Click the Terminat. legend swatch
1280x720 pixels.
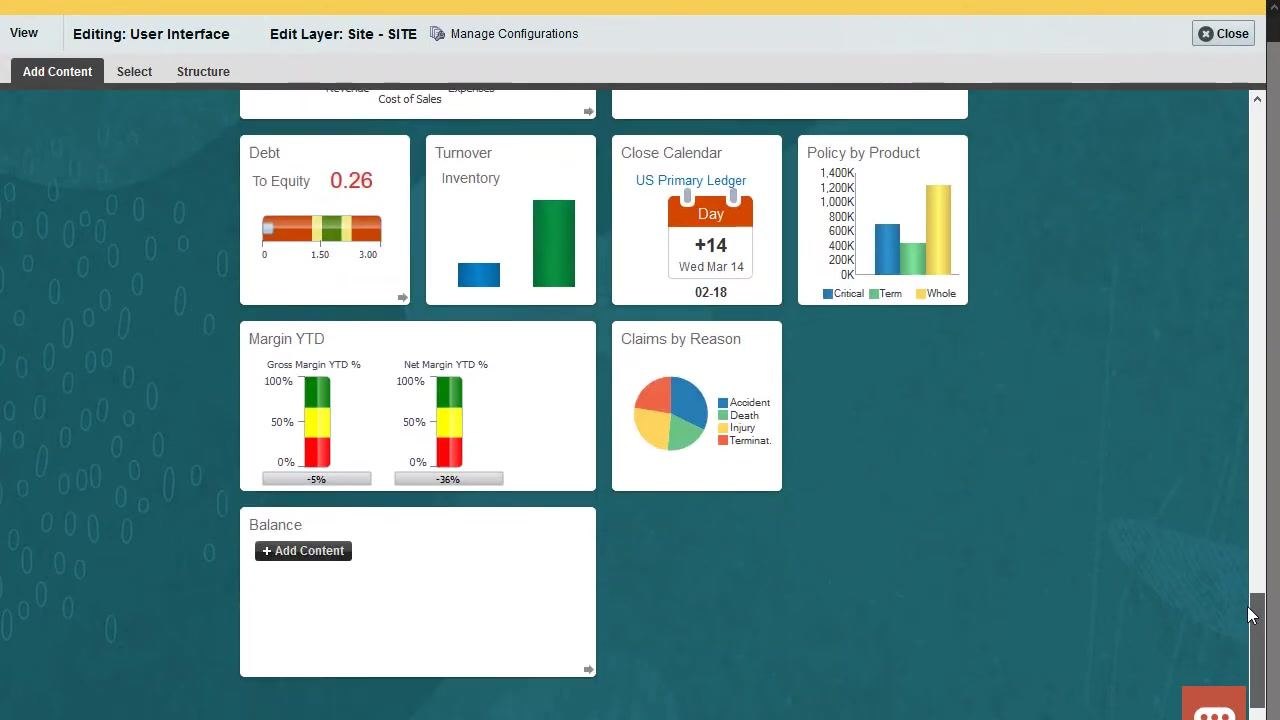[x=723, y=441]
